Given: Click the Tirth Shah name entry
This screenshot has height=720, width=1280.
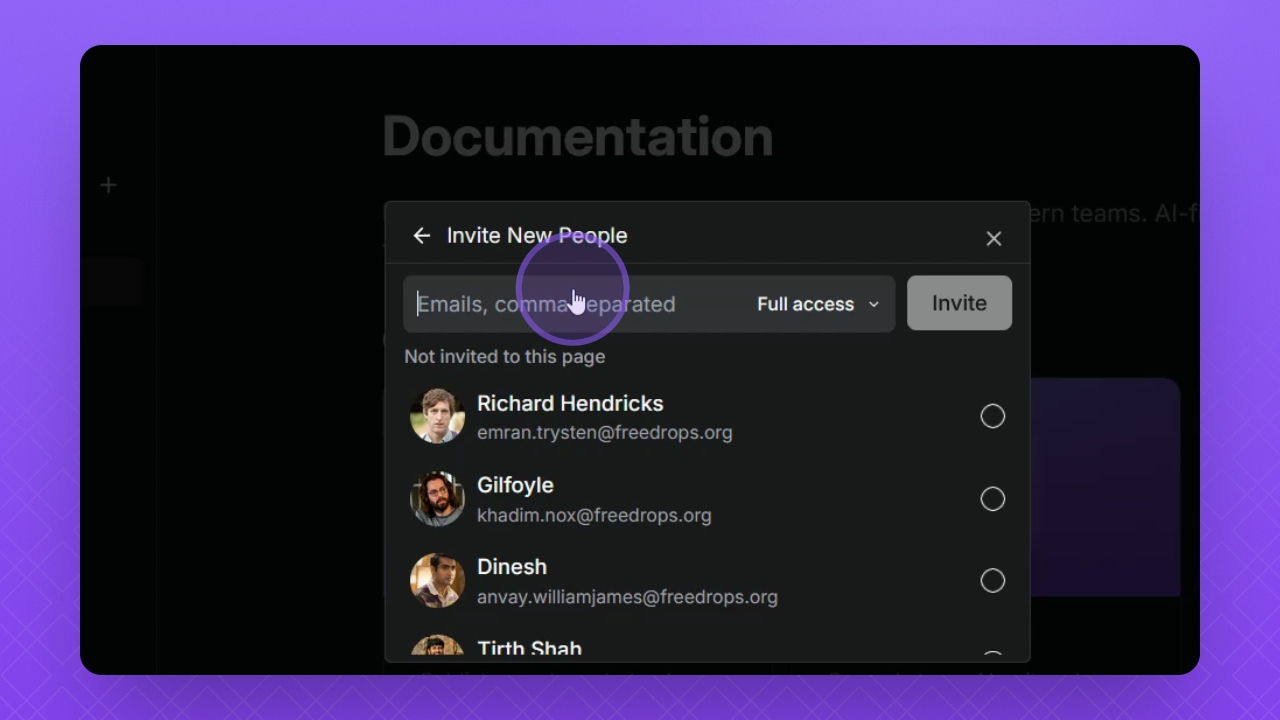Looking at the screenshot, I should [x=529, y=647].
